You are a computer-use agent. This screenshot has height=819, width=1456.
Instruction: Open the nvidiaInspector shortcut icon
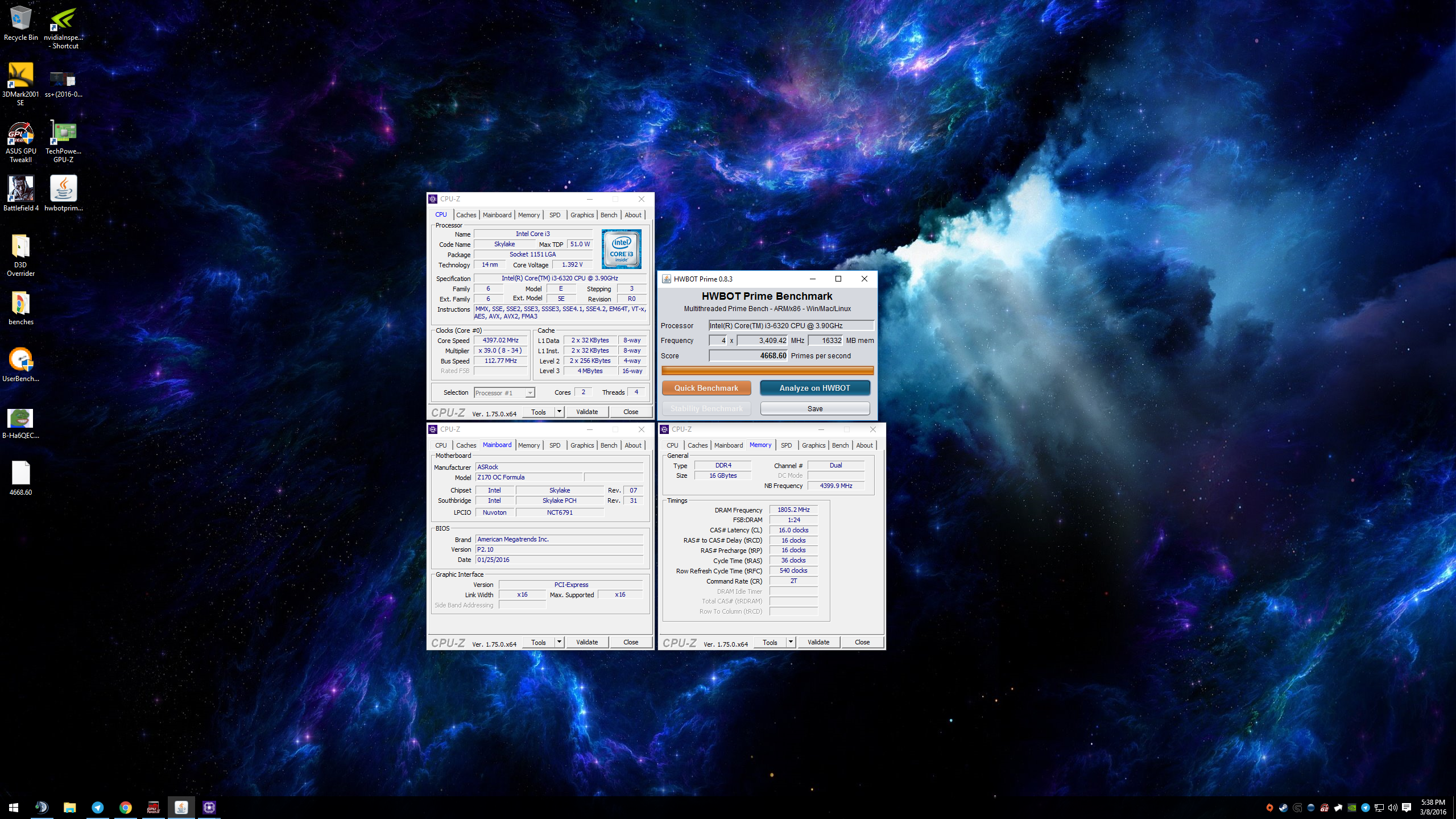(x=63, y=27)
